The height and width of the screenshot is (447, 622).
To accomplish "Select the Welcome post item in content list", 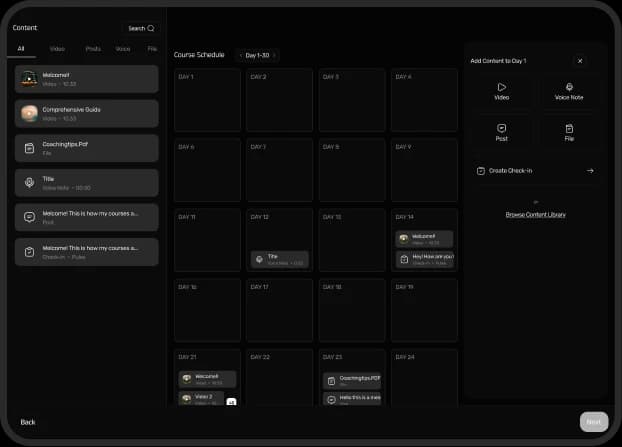I will click(x=86, y=217).
